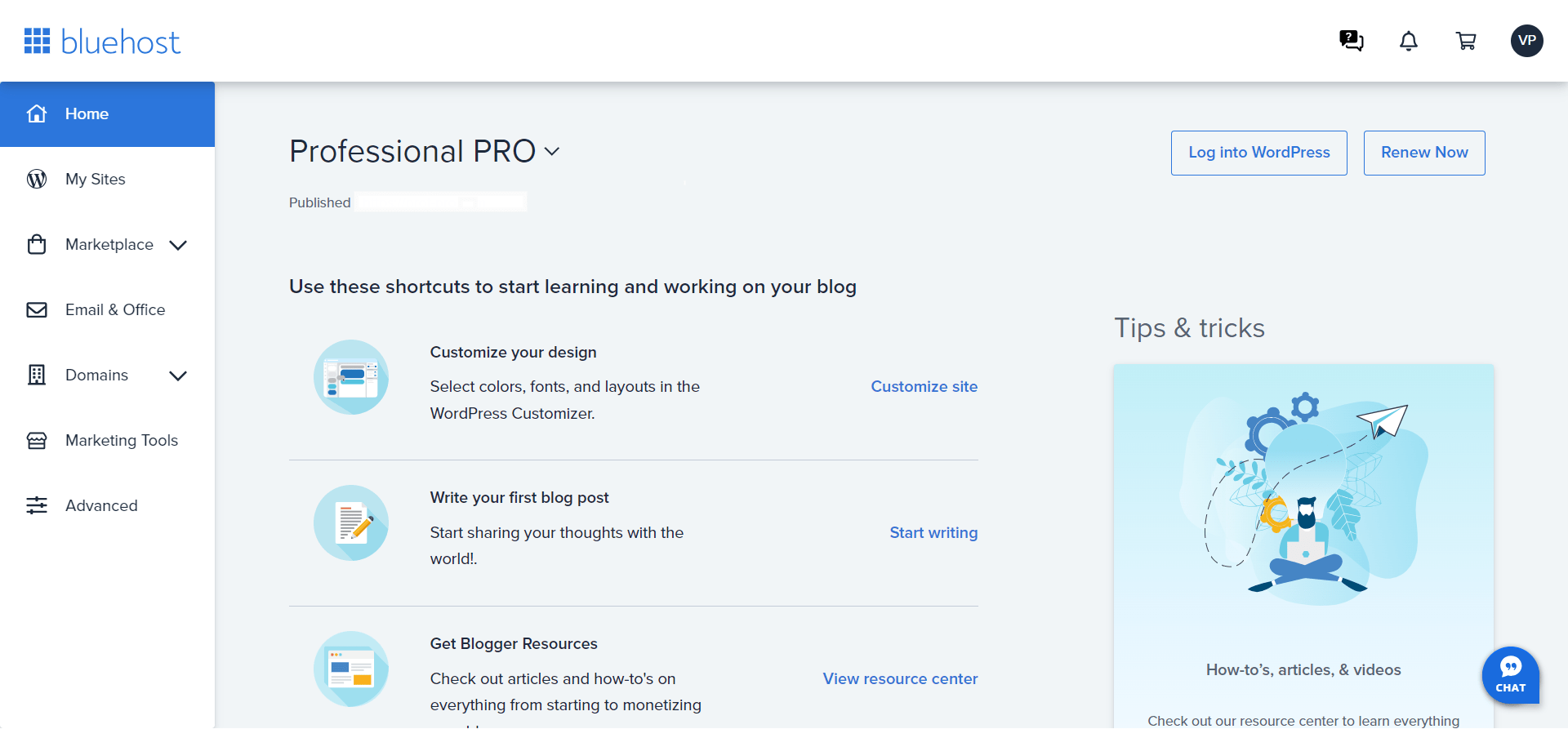Image resolution: width=1568 pixels, height=729 pixels.
Task: View the shopping cart
Action: (1466, 41)
